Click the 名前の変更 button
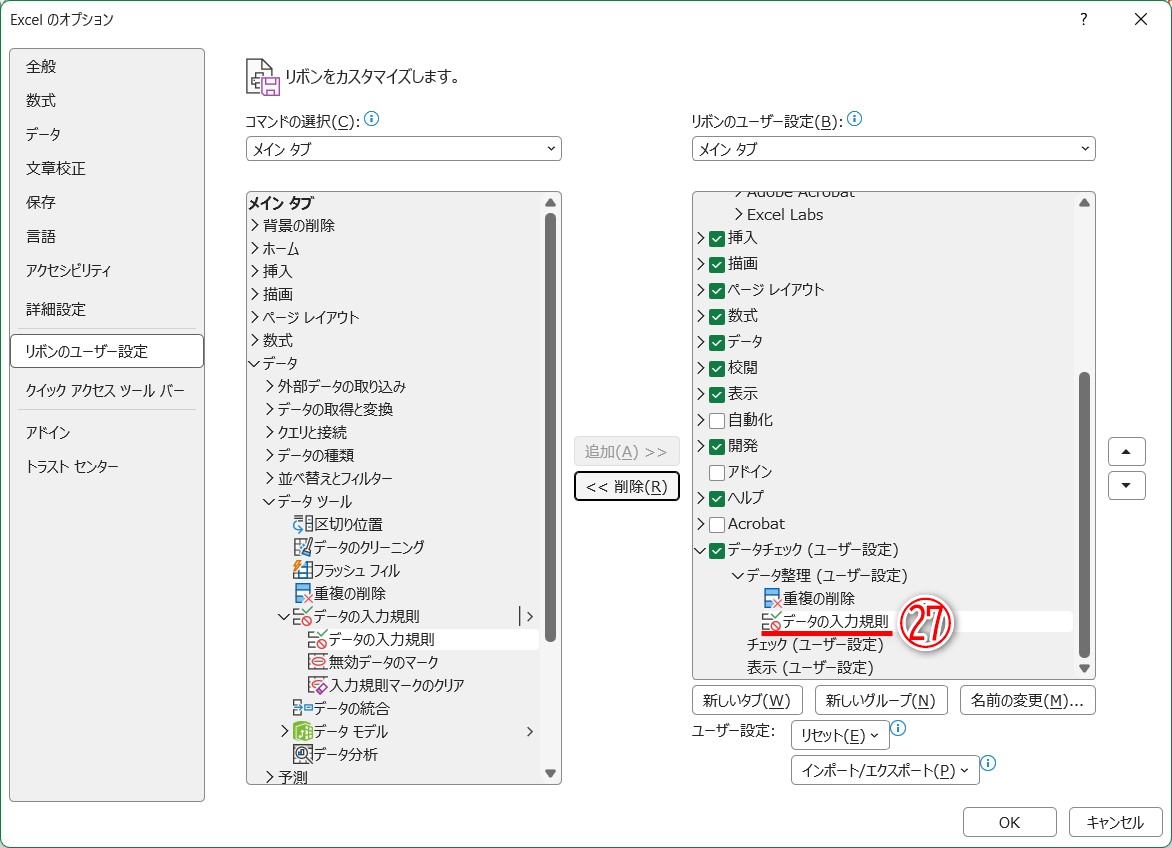Image resolution: width=1172 pixels, height=848 pixels. [1027, 700]
